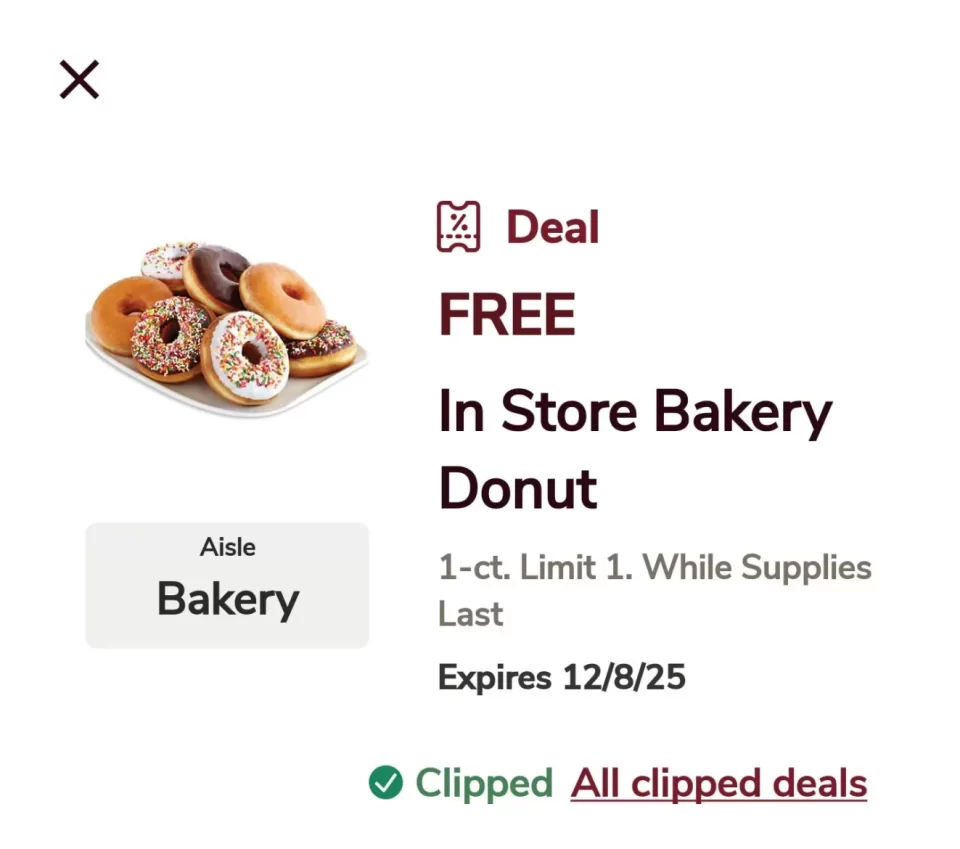Click the green Clipped checkmark icon
The height and width of the screenshot is (849, 960).
click(x=386, y=783)
